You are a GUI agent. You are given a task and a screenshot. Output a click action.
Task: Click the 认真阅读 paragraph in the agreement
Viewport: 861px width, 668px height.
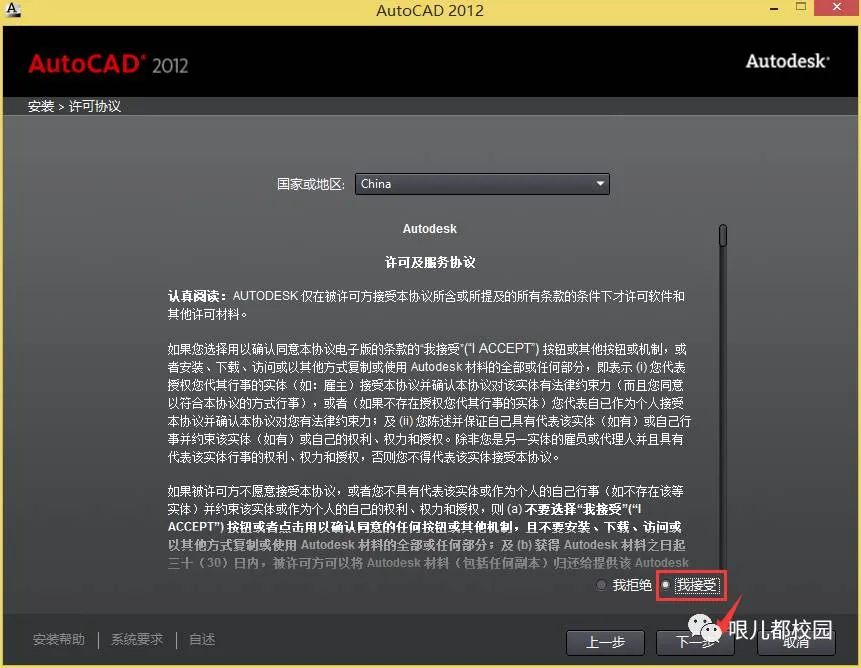click(426, 305)
